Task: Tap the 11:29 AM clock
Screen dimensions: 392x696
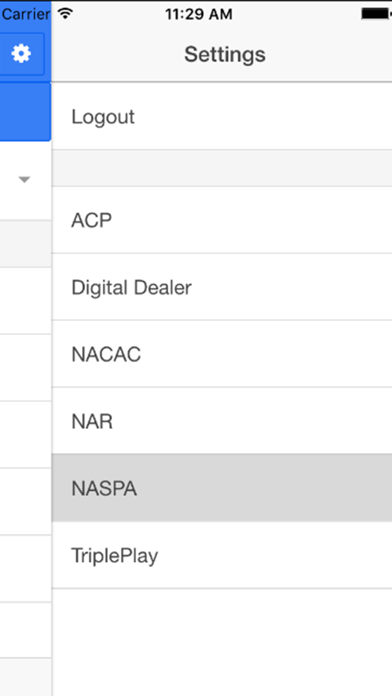Action: (198, 14)
